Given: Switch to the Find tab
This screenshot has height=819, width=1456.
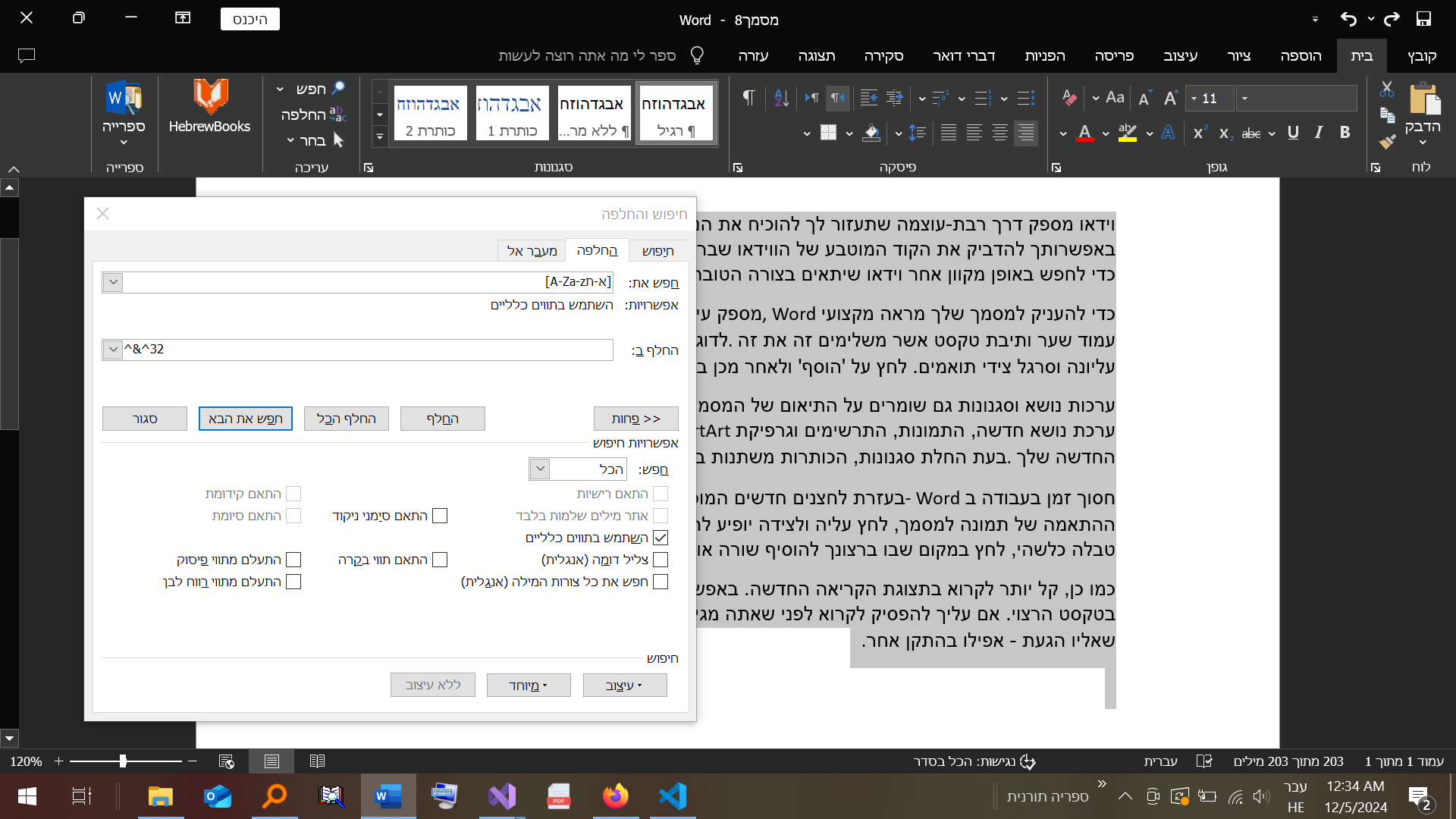Looking at the screenshot, I should [657, 251].
